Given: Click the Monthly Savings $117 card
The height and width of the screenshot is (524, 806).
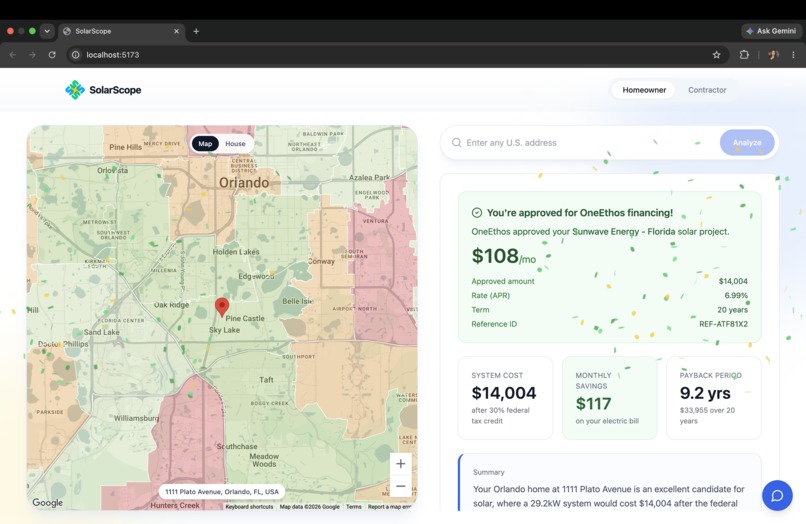Looking at the screenshot, I should 609,398.
